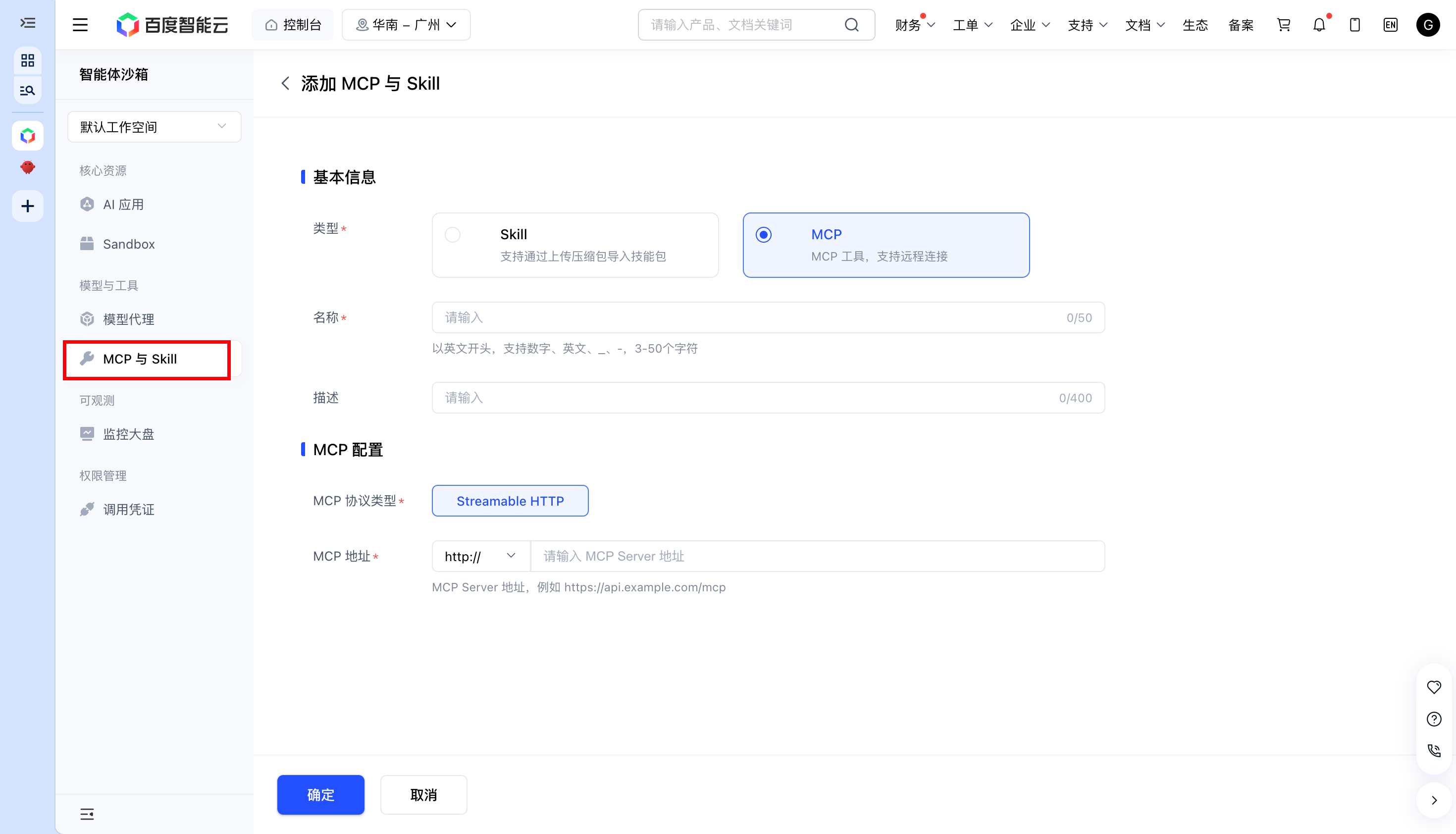
Task: Open the notification bell
Action: click(1319, 25)
